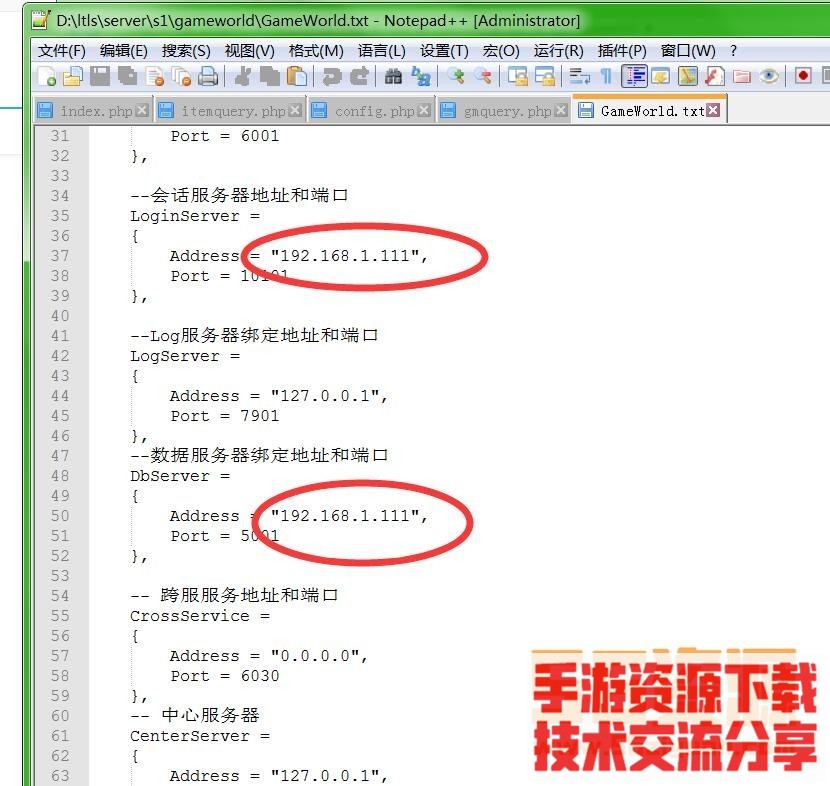The width and height of the screenshot is (830, 786).
Task: Open the 插件(P) menu
Action: 622,50
